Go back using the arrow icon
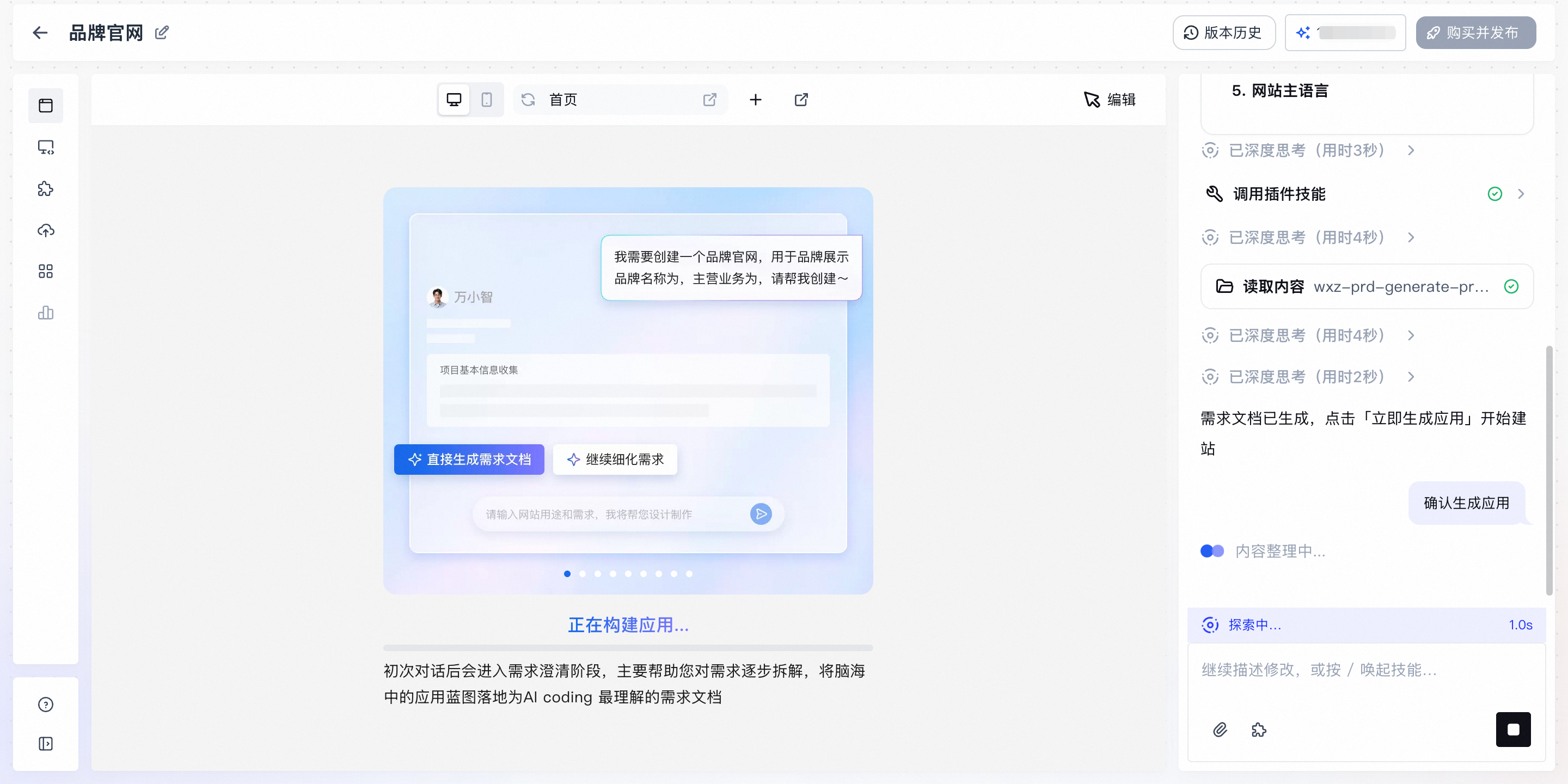The image size is (1568, 784). click(x=40, y=32)
